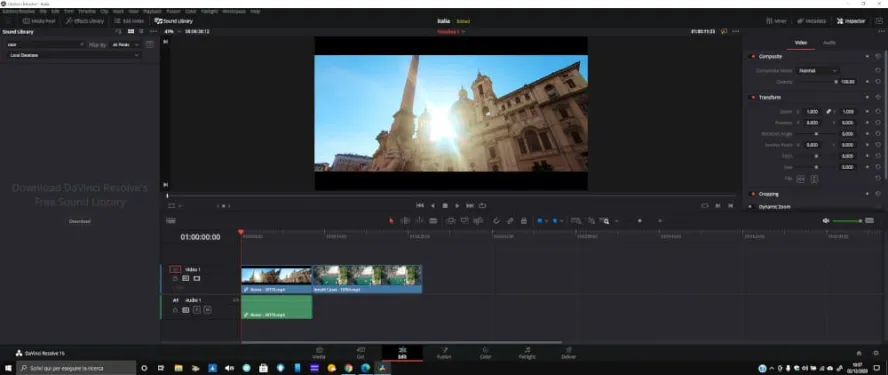
Task: Select the Trim Edit mode tool
Action: click(x=405, y=221)
